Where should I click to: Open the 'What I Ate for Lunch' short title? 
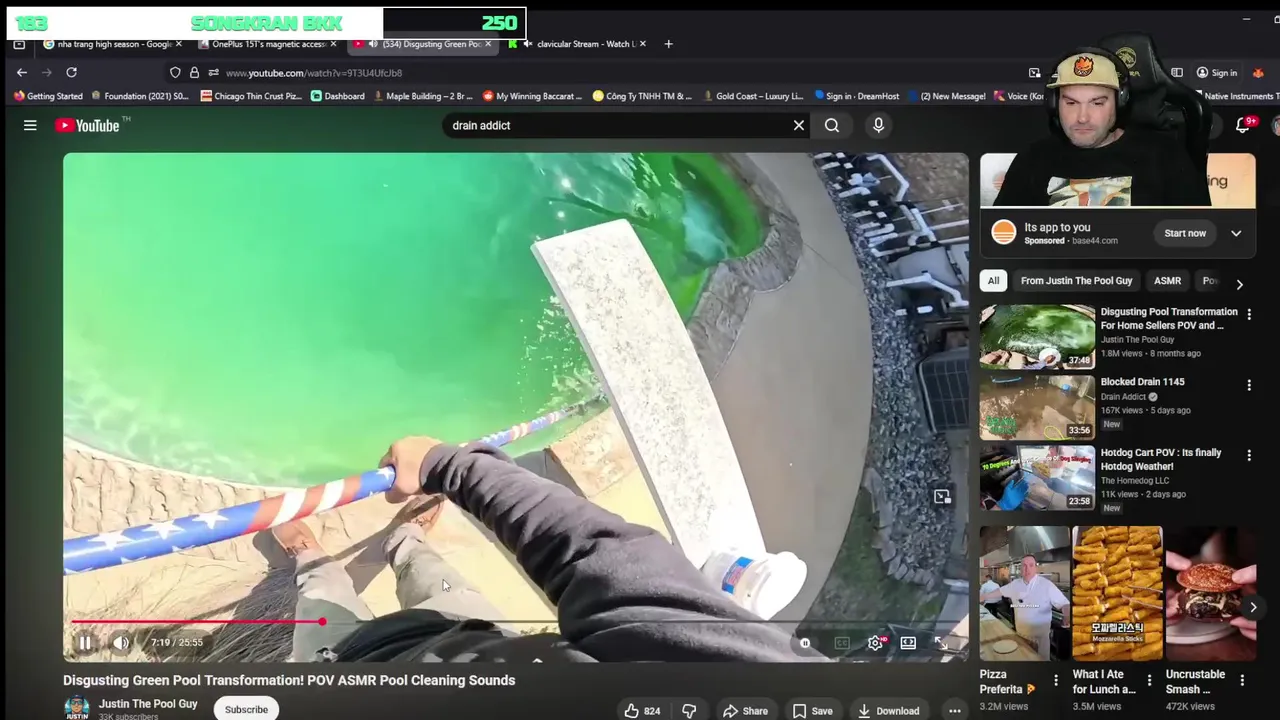pyautogui.click(x=1104, y=681)
